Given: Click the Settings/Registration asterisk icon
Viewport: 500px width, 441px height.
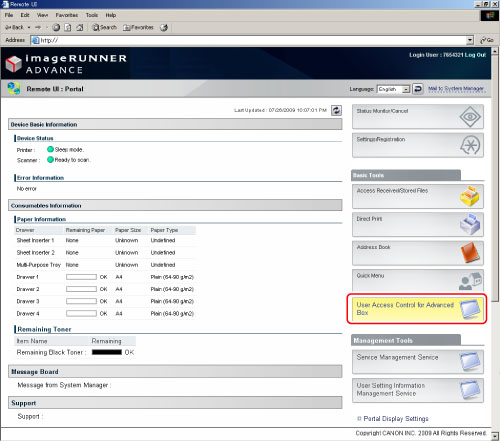Looking at the screenshot, I should click(x=470, y=145).
